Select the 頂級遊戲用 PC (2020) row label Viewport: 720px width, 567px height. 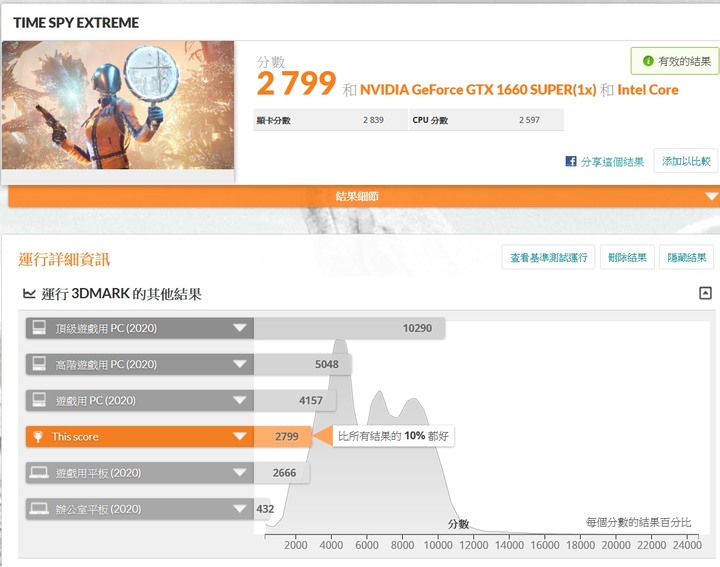click(x=106, y=328)
